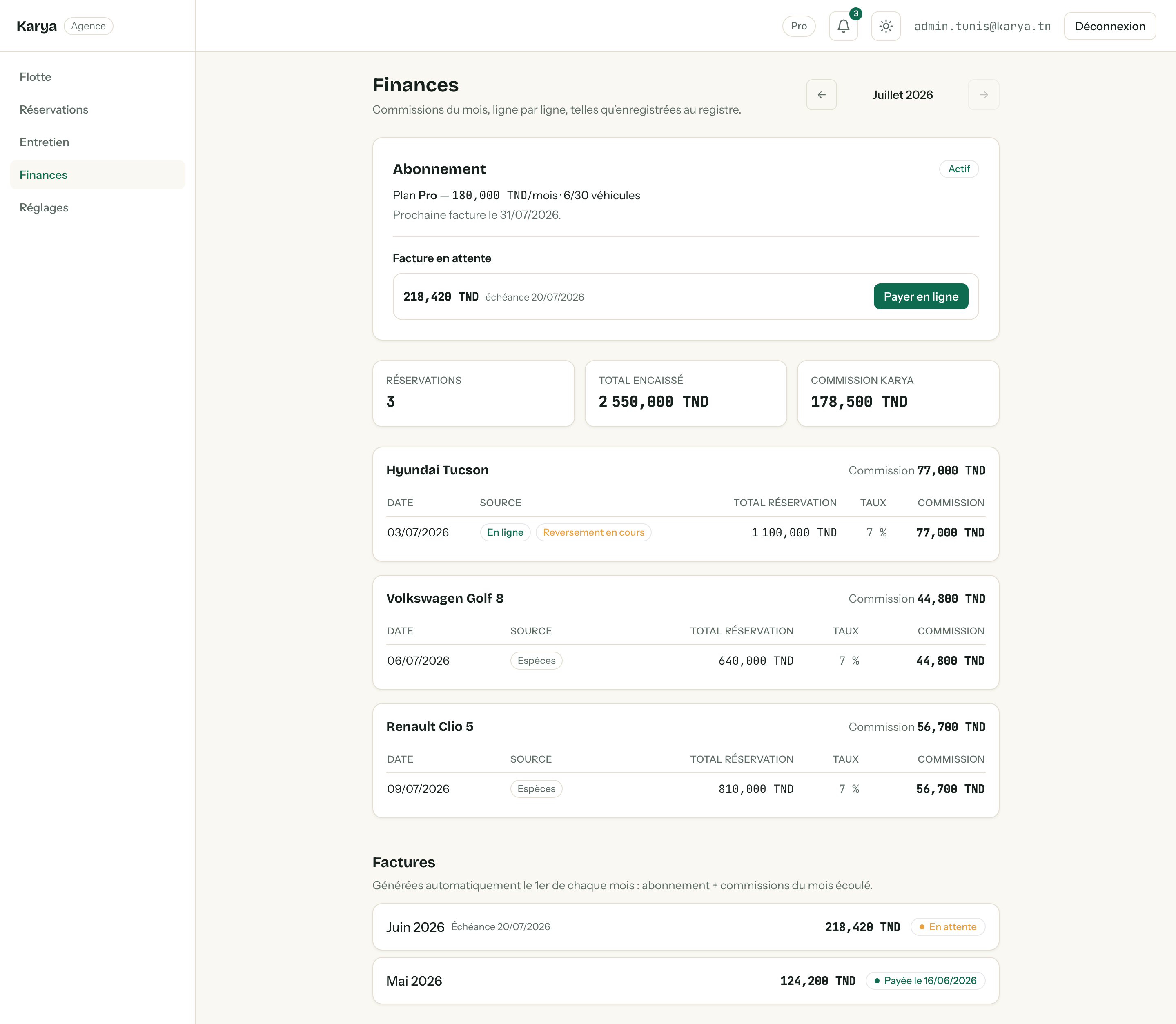Open the notifications bell

tap(843, 26)
